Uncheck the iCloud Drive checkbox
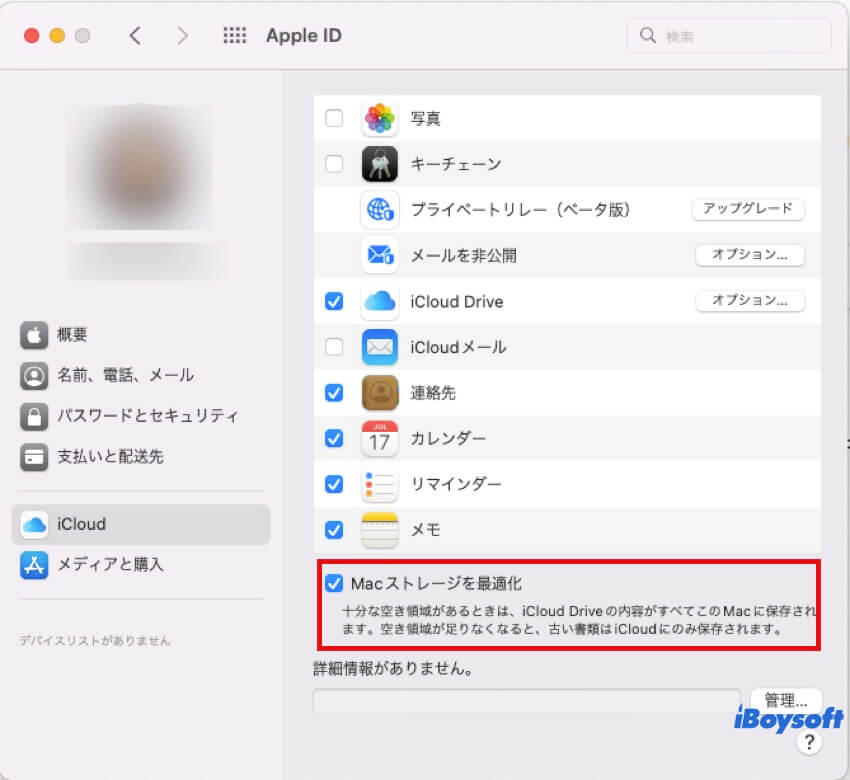Viewport: 850px width, 780px height. click(x=335, y=301)
